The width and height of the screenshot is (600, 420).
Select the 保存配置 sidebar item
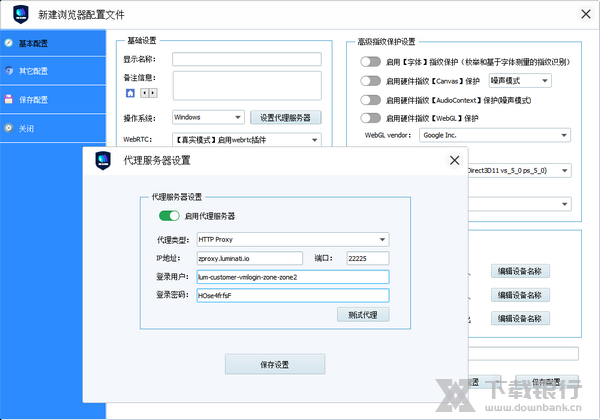pos(53,99)
